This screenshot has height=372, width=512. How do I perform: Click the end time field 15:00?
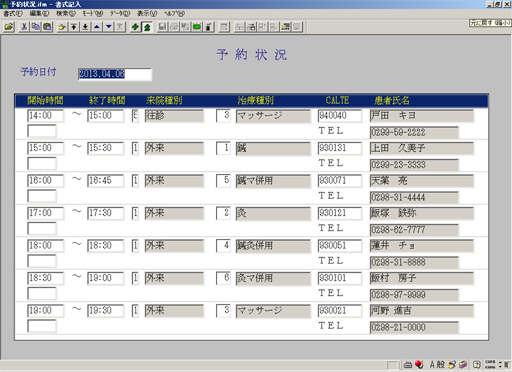click(x=105, y=116)
